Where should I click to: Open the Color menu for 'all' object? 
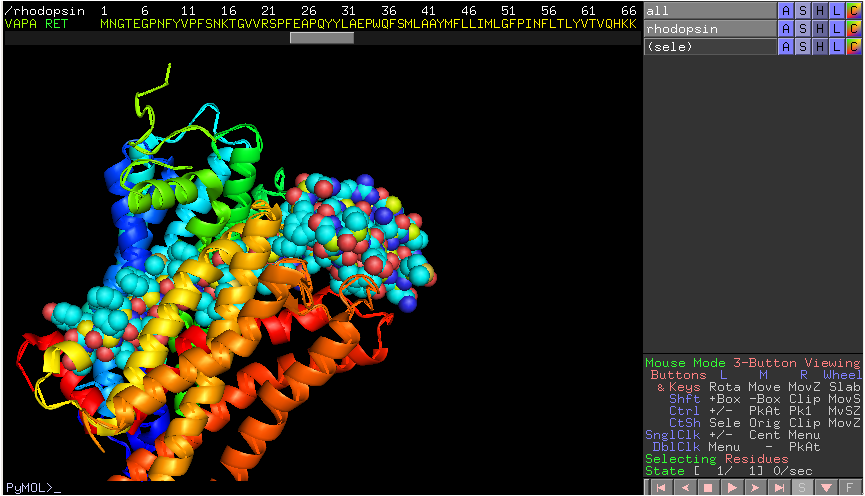click(853, 10)
